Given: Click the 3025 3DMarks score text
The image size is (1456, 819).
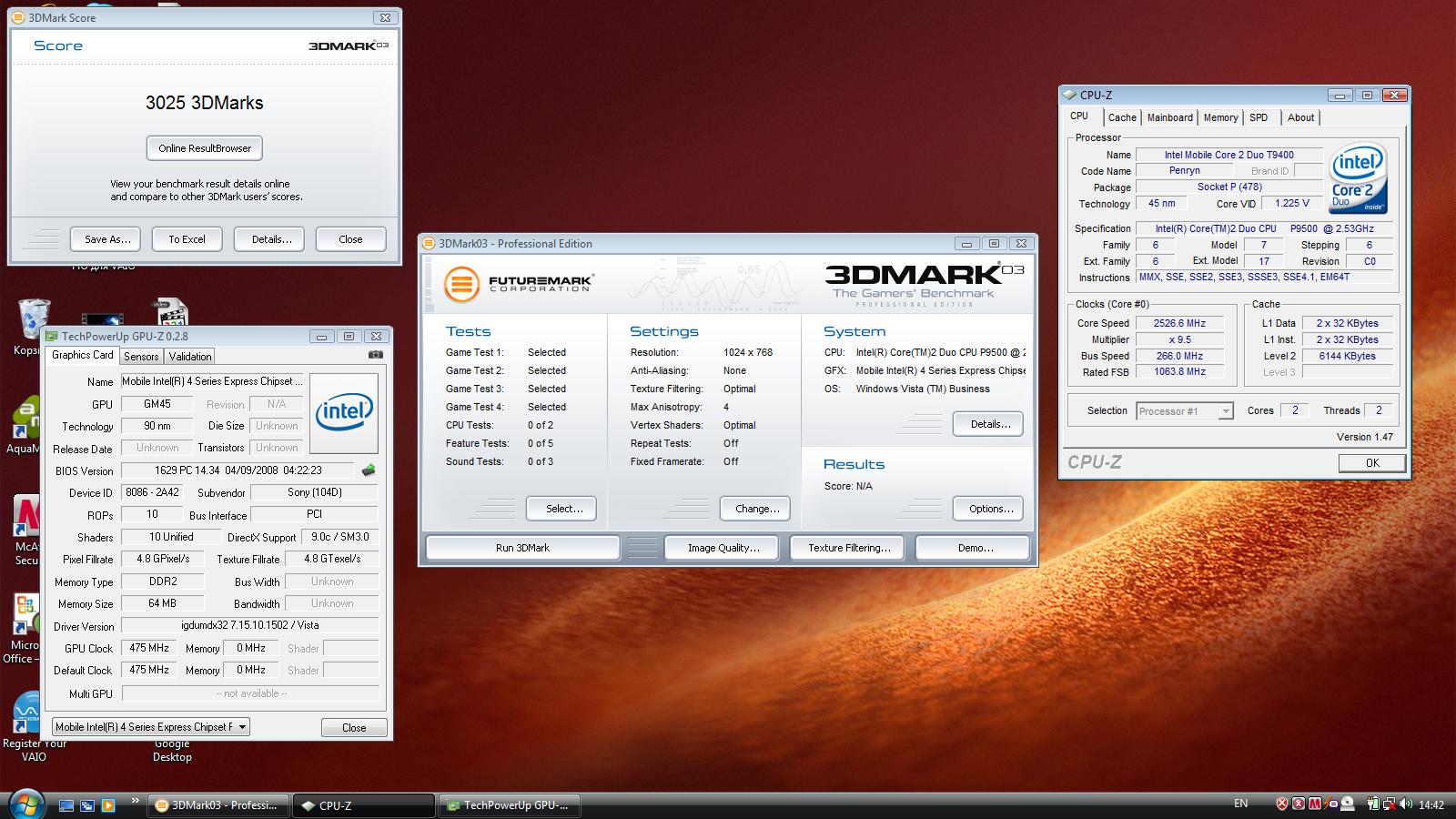Looking at the screenshot, I should click(x=205, y=103).
